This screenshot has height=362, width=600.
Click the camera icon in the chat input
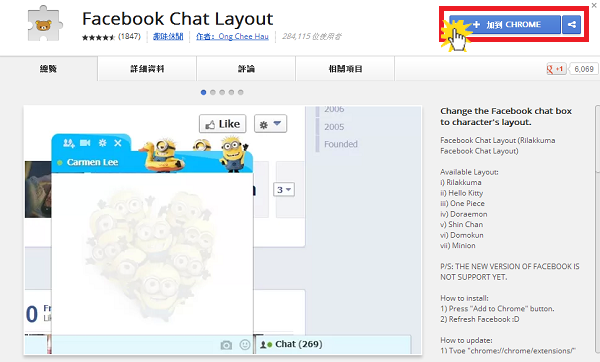[226, 345]
